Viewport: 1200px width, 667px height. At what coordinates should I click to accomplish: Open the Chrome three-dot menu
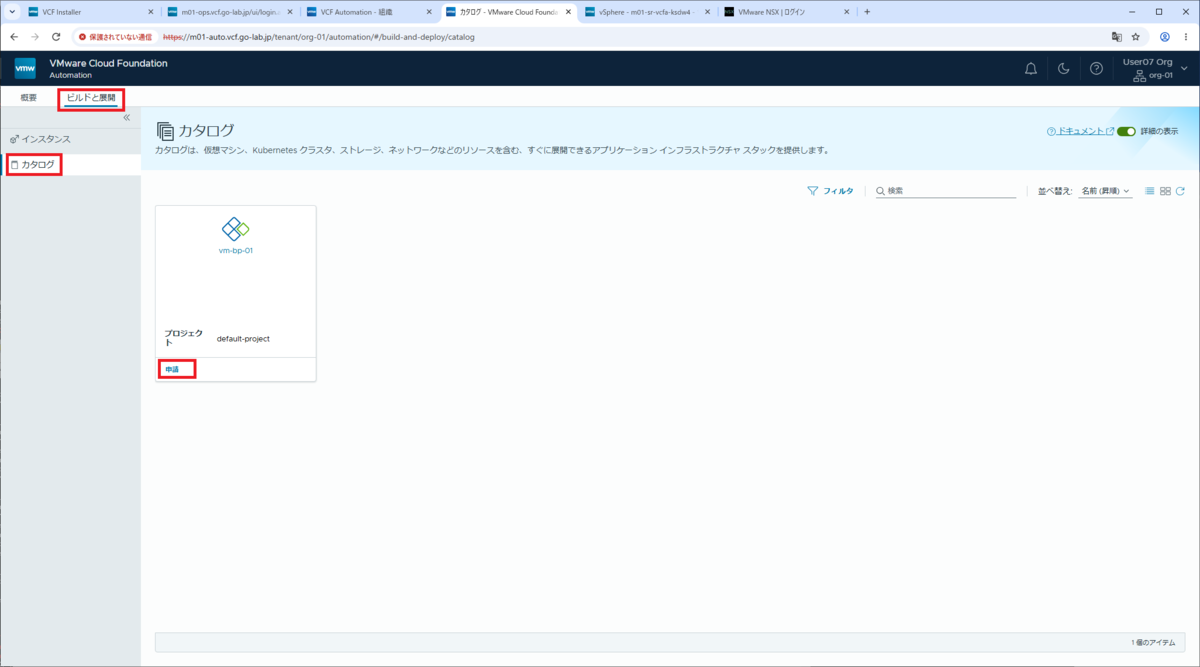1186,37
